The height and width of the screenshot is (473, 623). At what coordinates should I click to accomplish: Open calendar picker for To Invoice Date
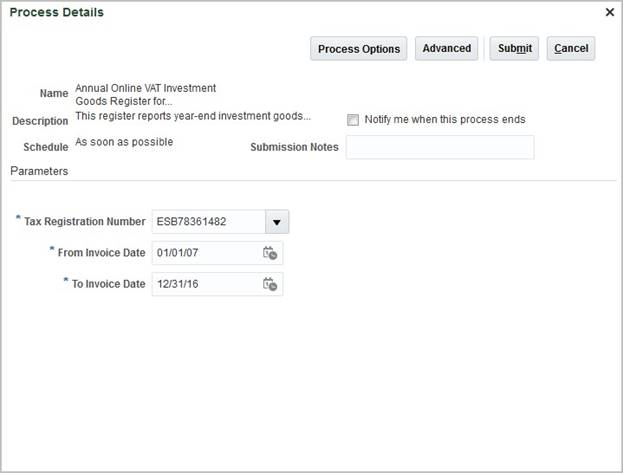click(x=270, y=284)
